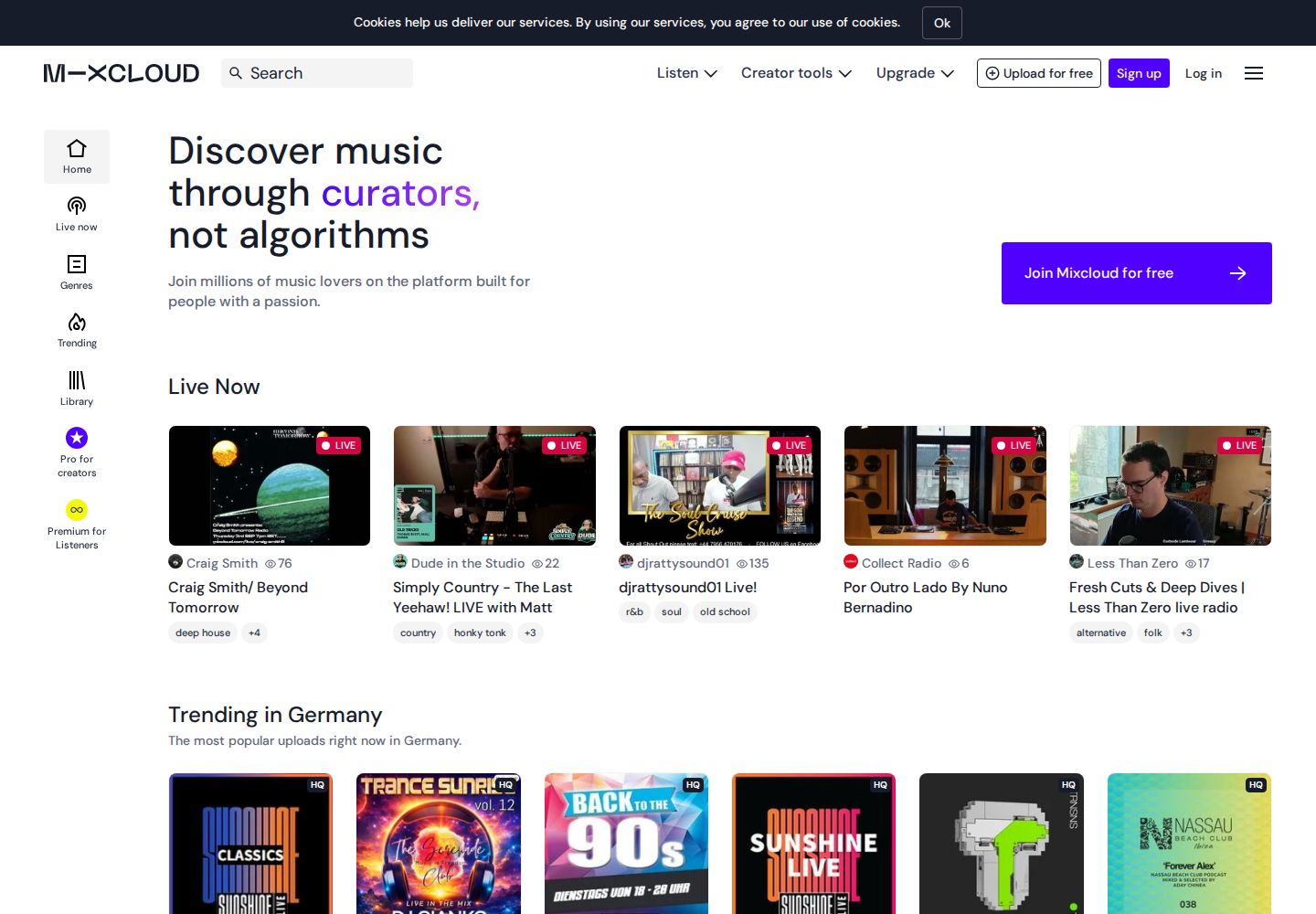
Task: Expand the Listen dropdown
Action: click(x=687, y=73)
